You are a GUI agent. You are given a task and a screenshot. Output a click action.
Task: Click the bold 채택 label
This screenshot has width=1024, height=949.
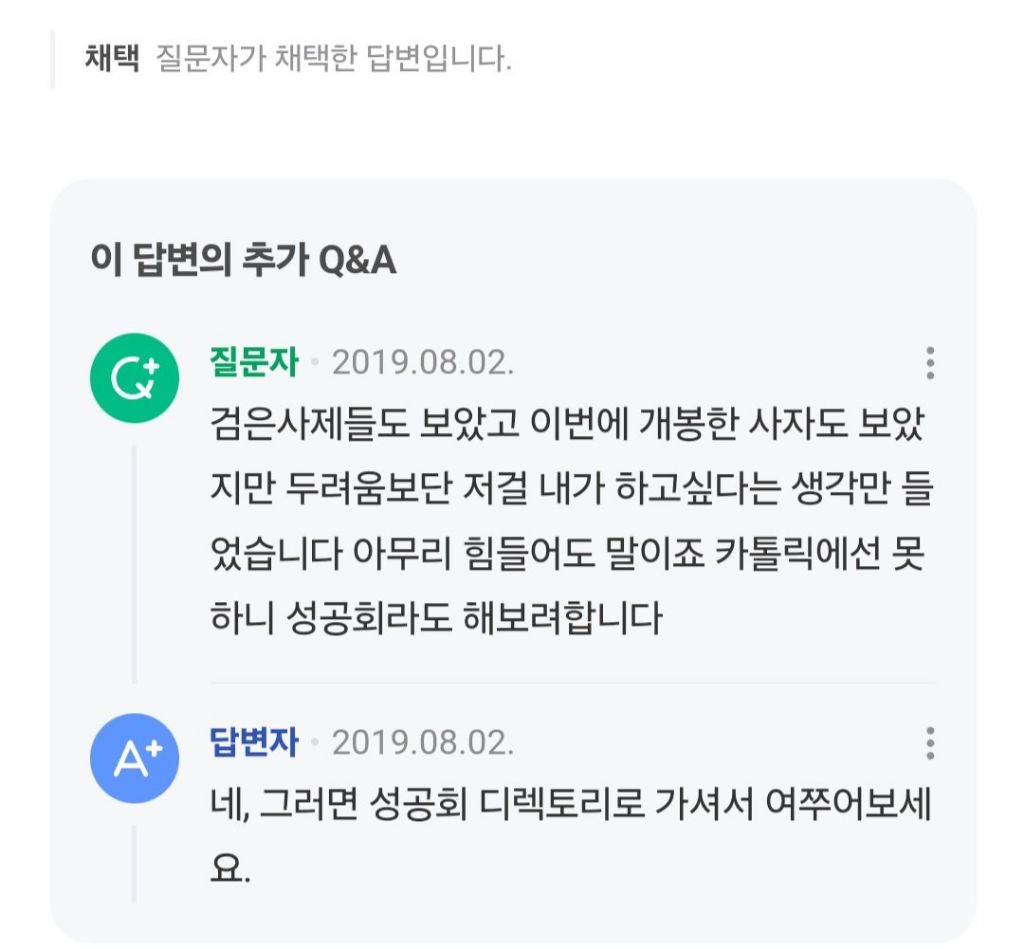112,57
